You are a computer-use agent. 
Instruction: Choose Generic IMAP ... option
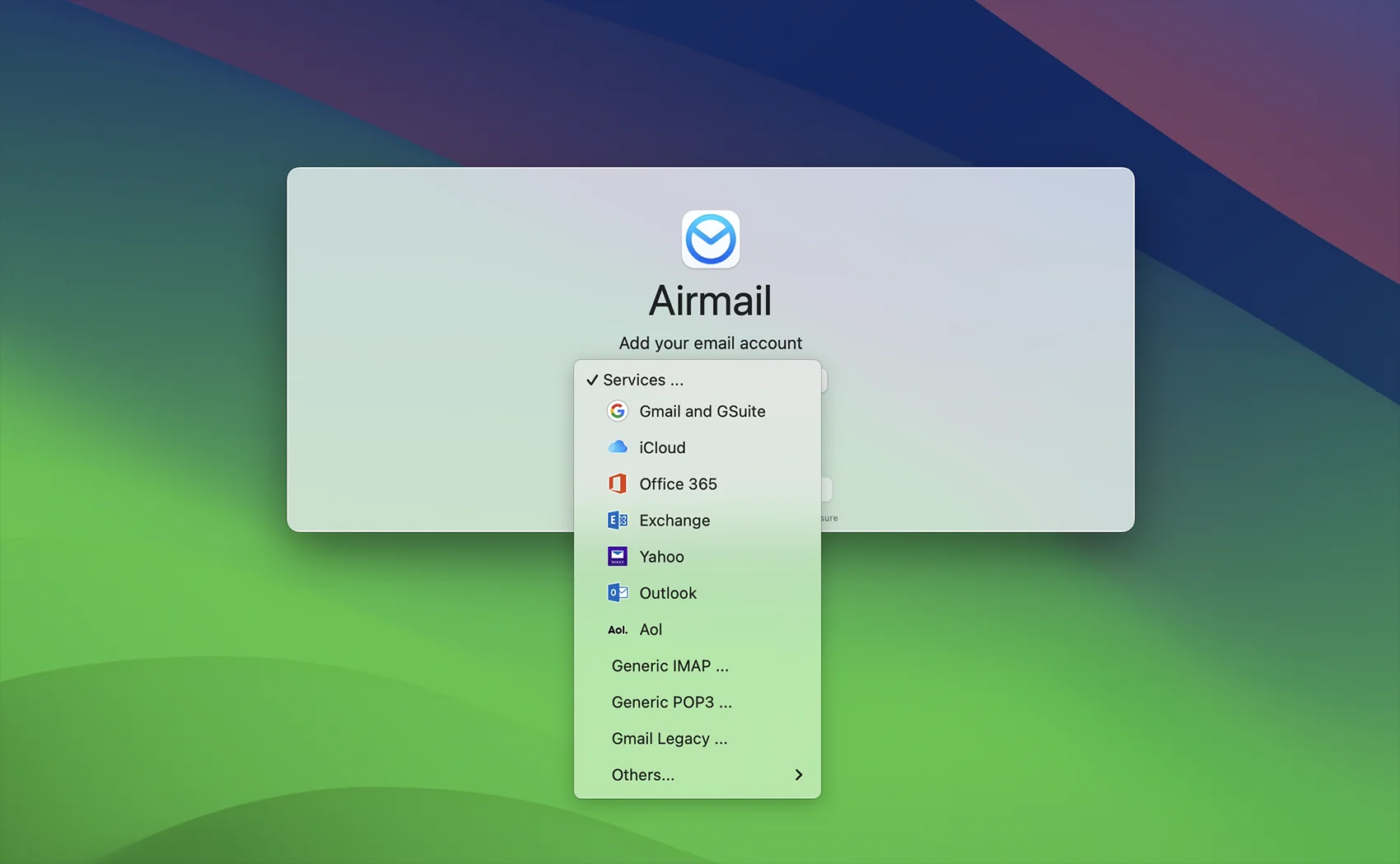click(698, 666)
